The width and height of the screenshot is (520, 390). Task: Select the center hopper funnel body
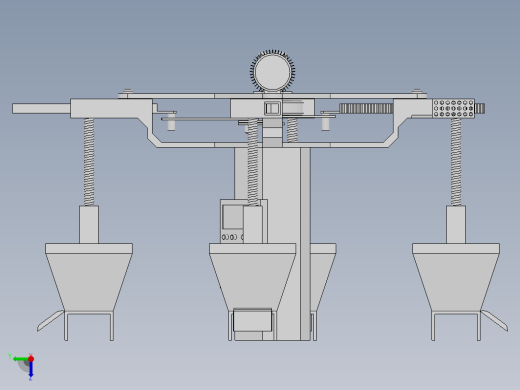(x=252, y=282)
